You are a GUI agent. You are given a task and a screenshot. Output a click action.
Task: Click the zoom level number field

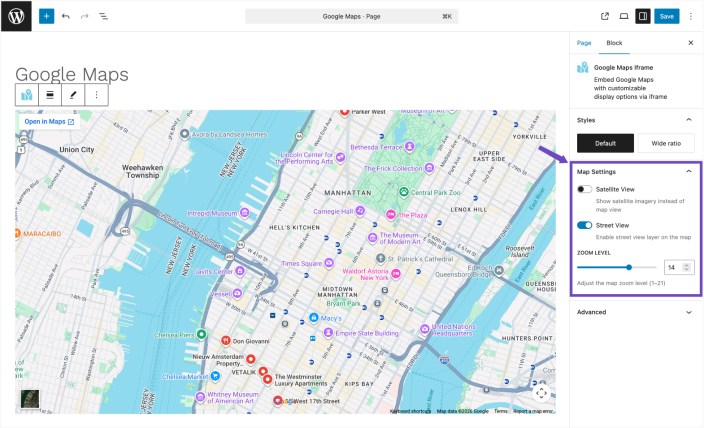click(x=673, y=267)
